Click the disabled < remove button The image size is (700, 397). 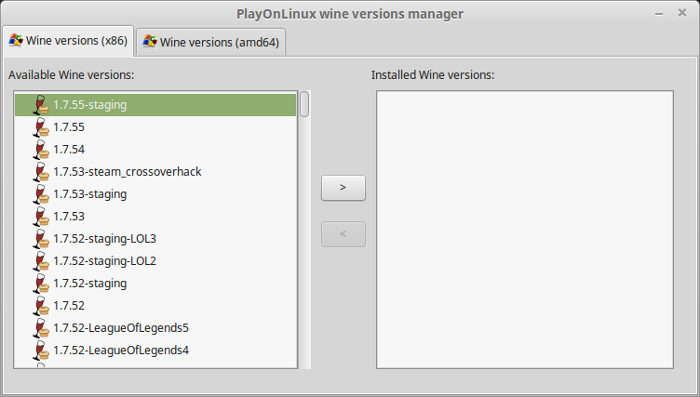click(x=343, y=234)
